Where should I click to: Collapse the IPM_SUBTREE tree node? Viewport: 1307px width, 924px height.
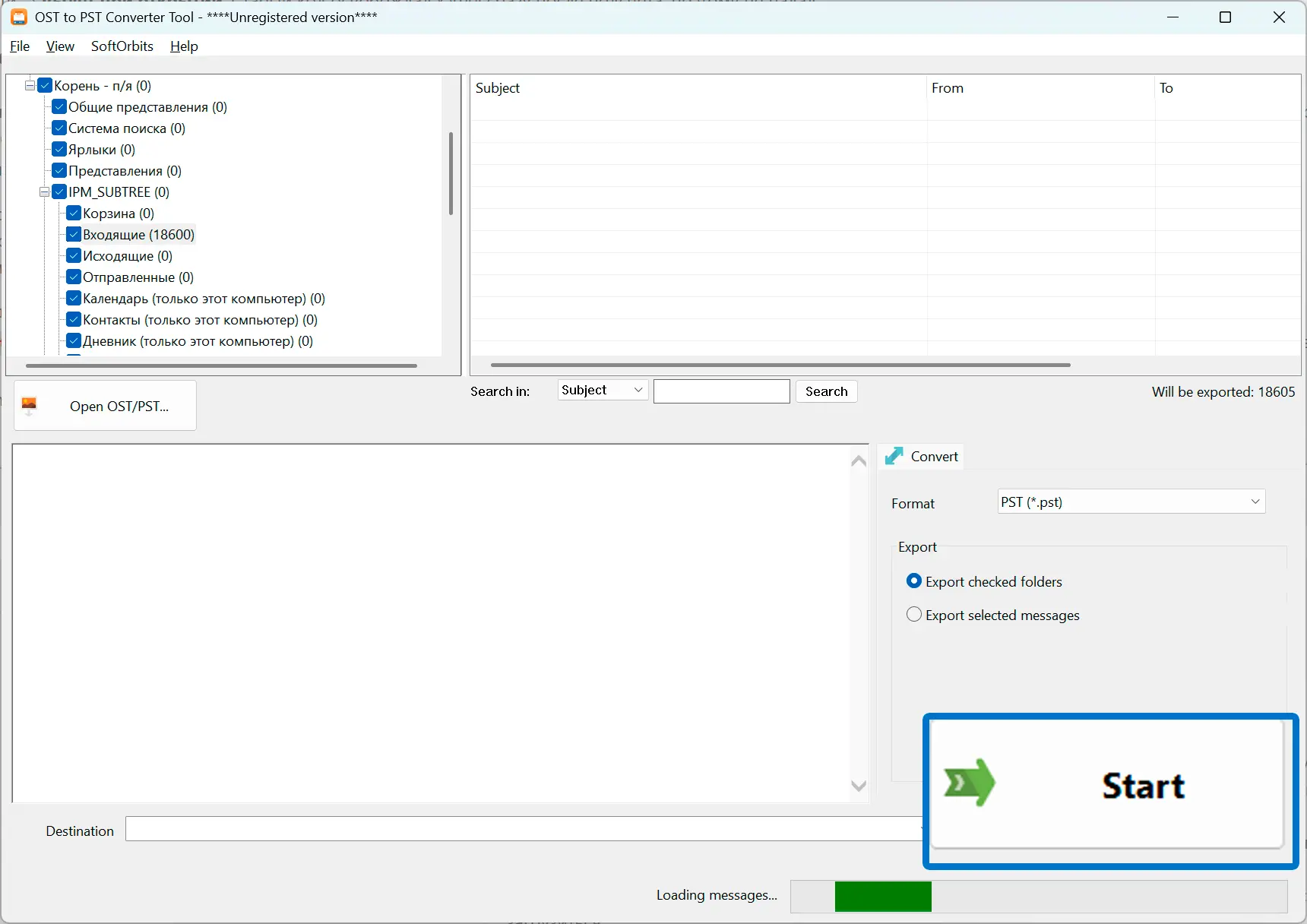(x=45, y=192)
